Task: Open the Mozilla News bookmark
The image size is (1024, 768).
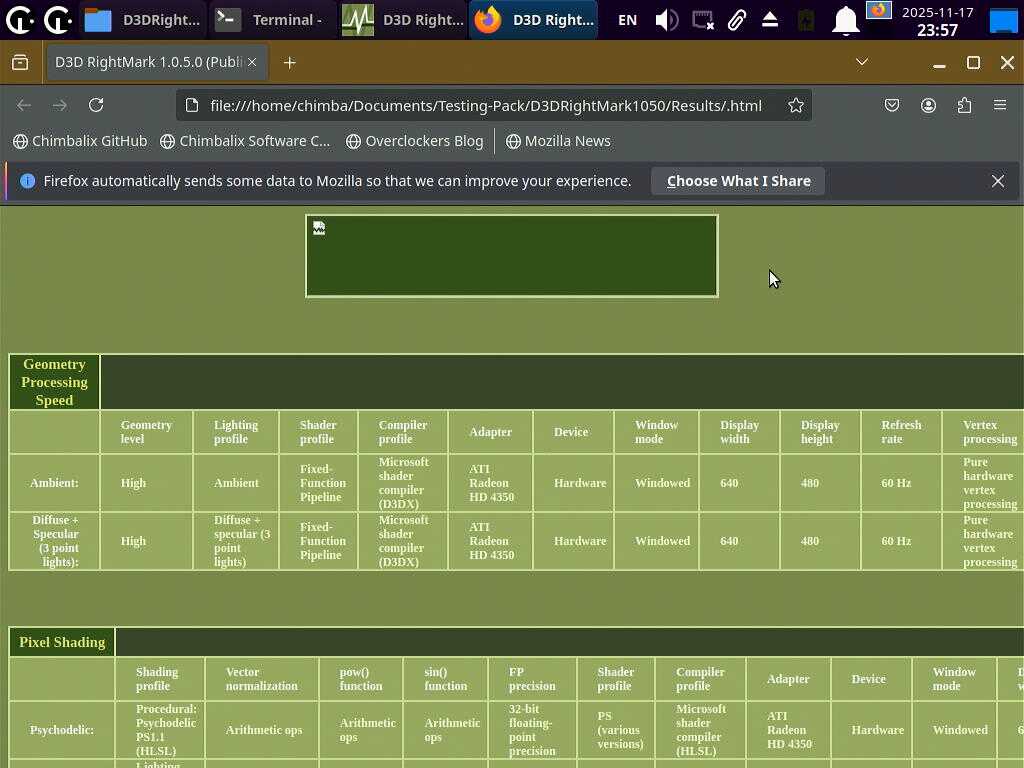Action: tap(558, 141)
